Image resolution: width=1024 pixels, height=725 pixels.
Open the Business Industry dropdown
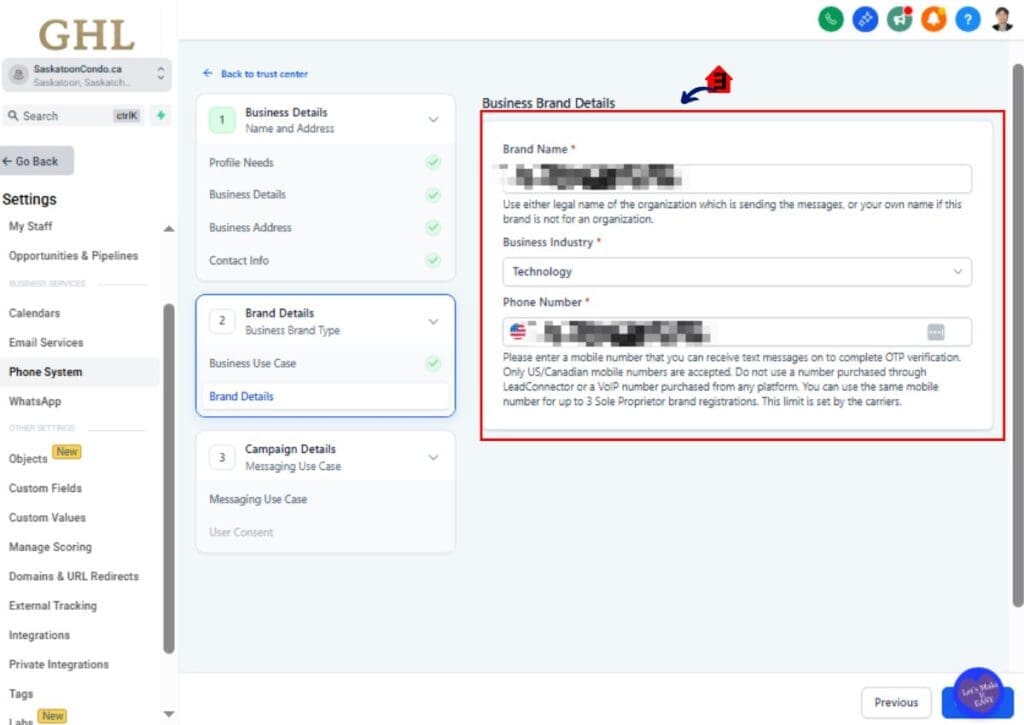[736, 272]
